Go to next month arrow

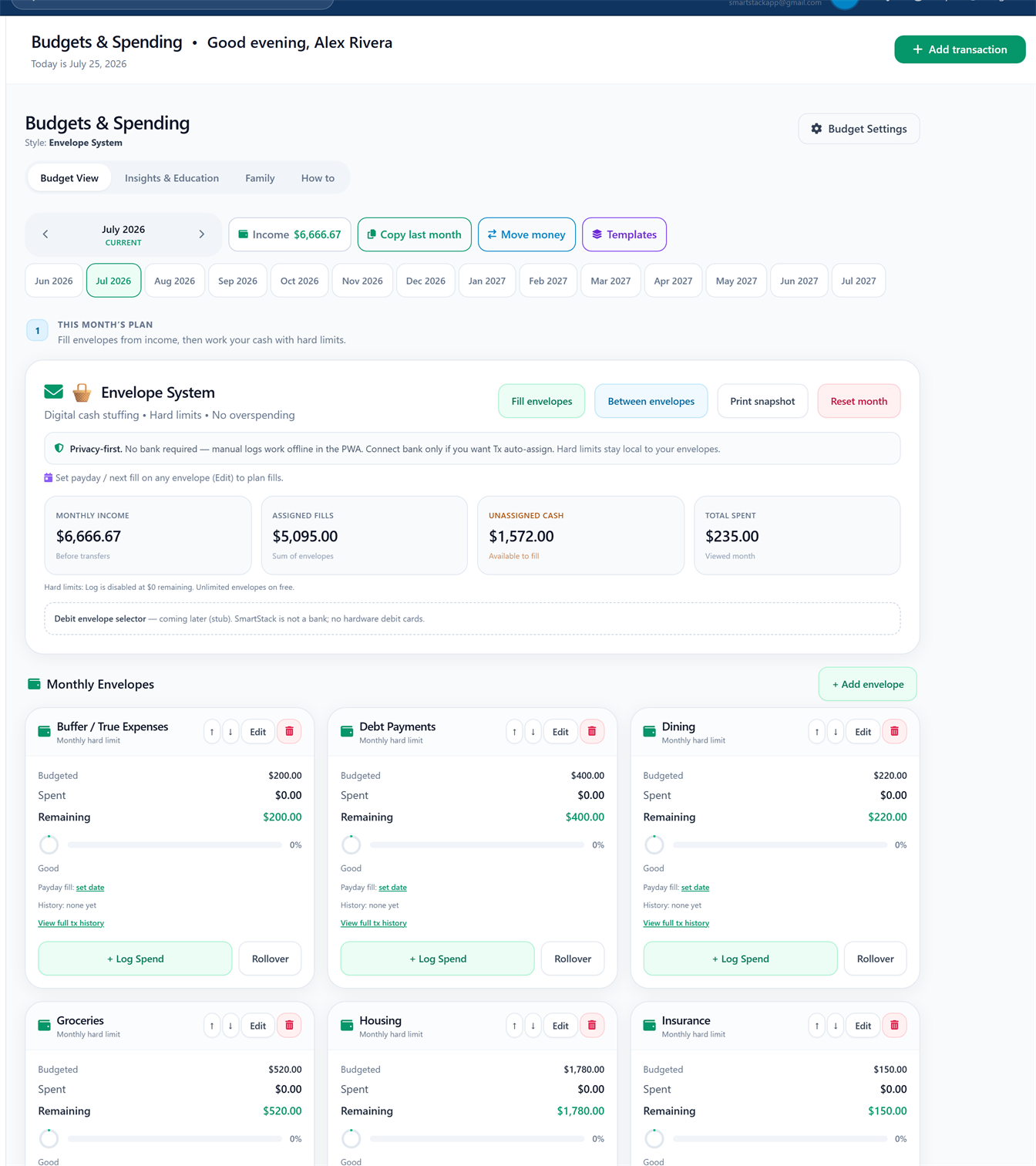tap(202, 234)
